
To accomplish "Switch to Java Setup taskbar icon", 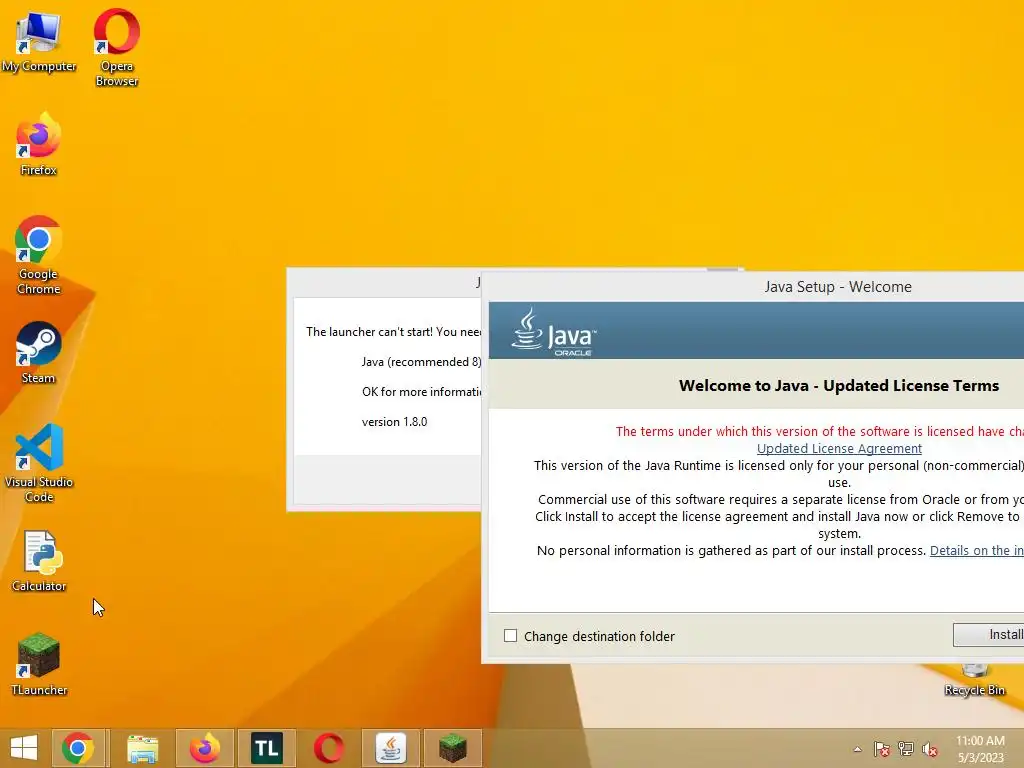I will coord(391,748).
